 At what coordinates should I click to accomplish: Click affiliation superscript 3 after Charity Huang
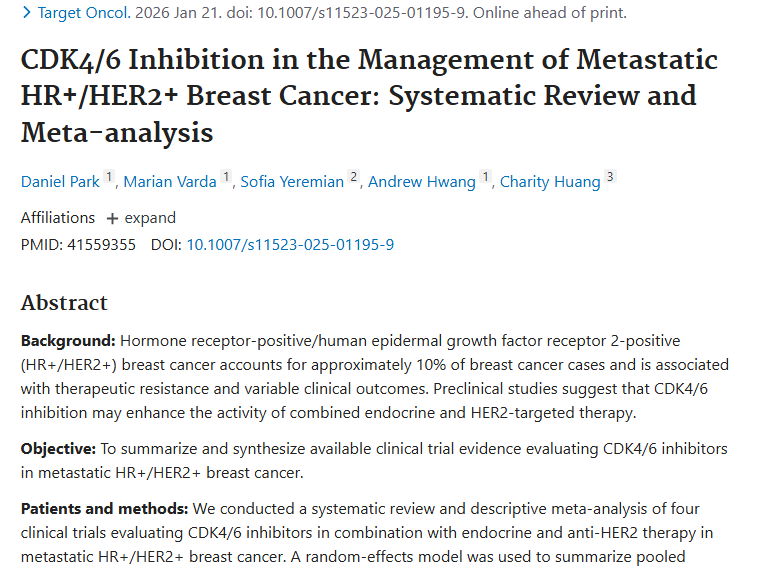pos(610,178)
